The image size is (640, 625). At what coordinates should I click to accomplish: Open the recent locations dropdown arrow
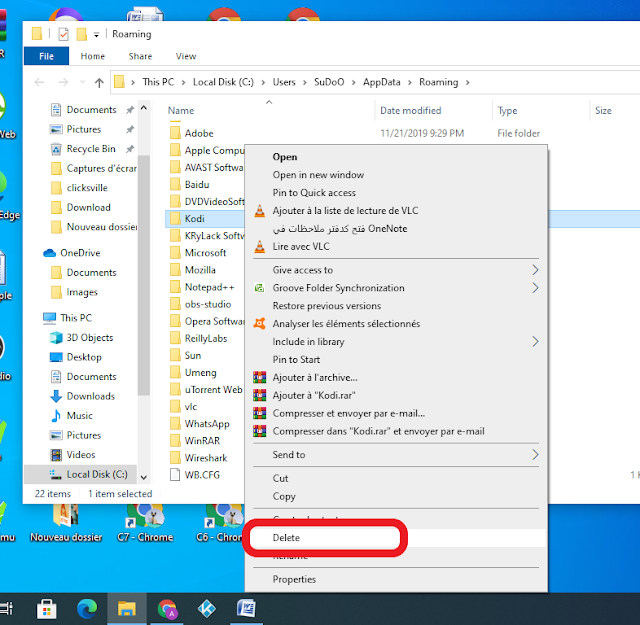tap(82, 82)
